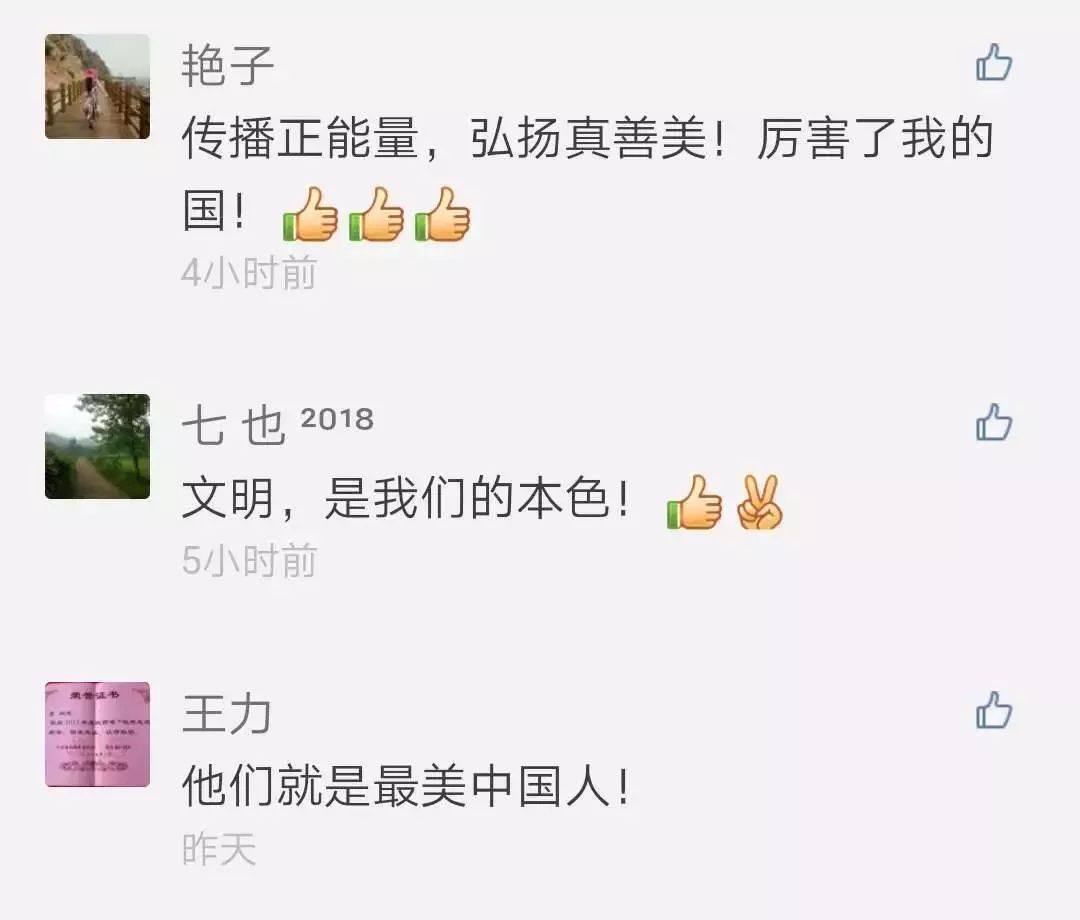The image size is (1080, 920).
Task: Tap the thumbs-up emoji after 本色!
Action: pos(694,502)
